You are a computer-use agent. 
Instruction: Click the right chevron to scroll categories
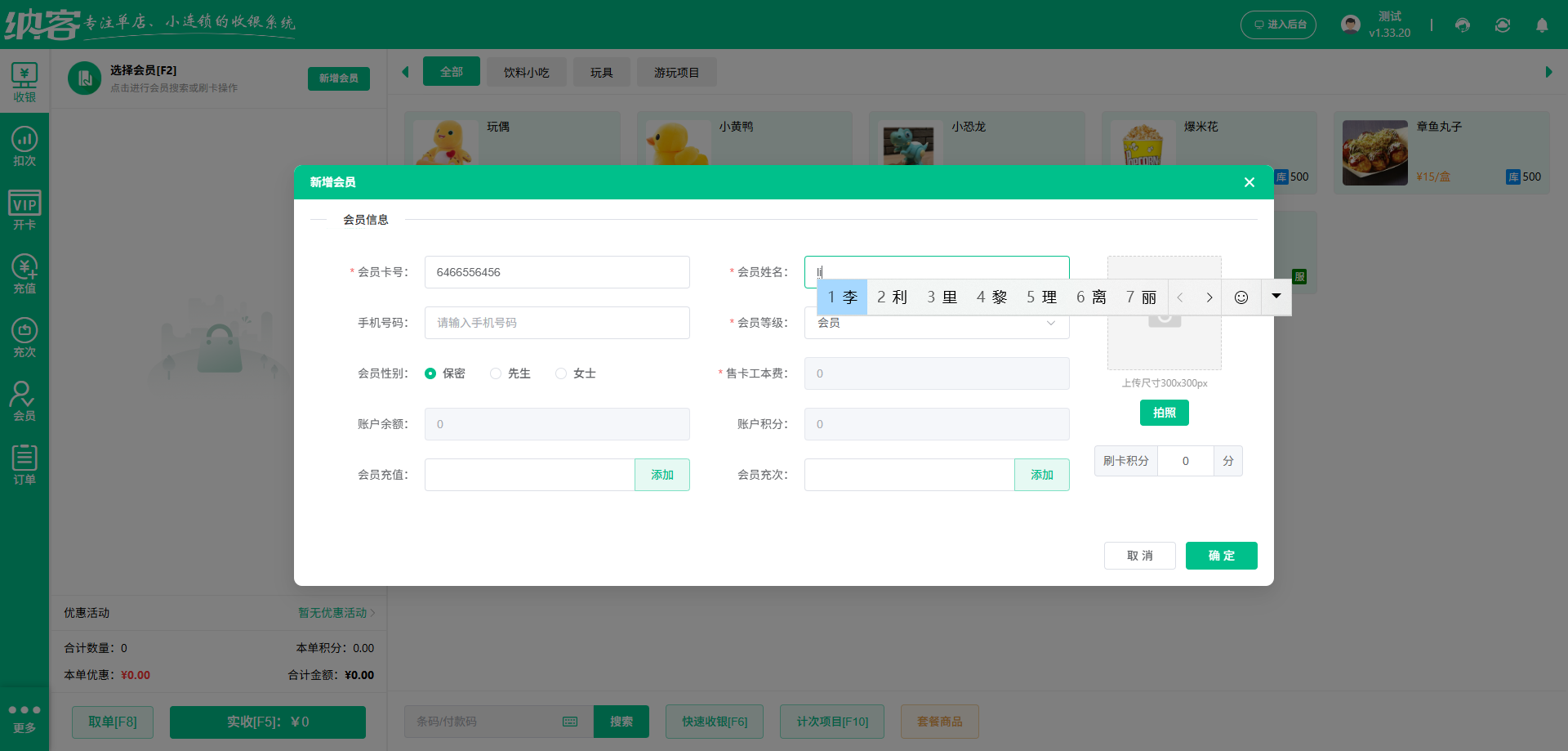point(1548,71)
